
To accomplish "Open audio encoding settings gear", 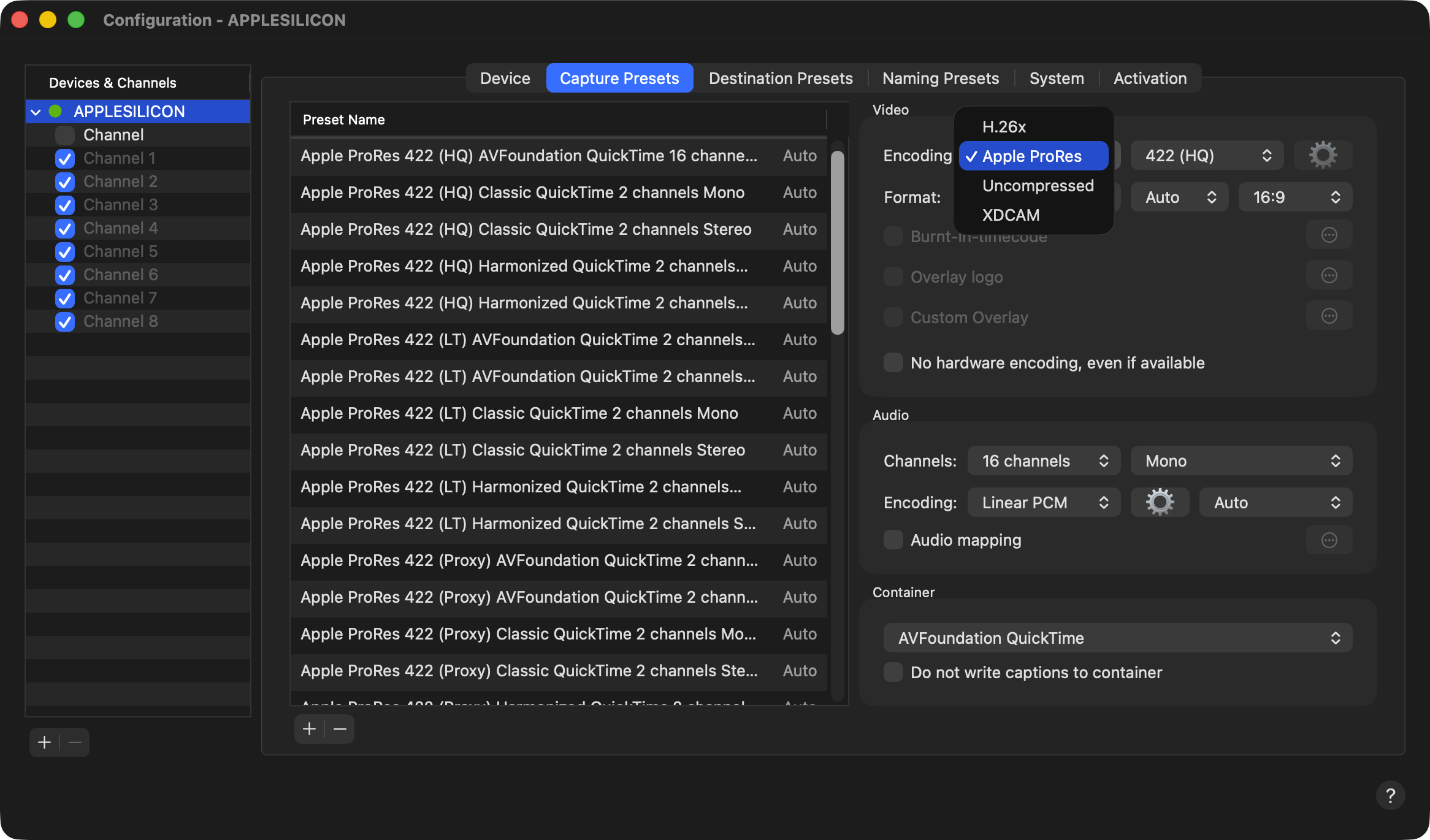I will click(x=1160, y=503).
